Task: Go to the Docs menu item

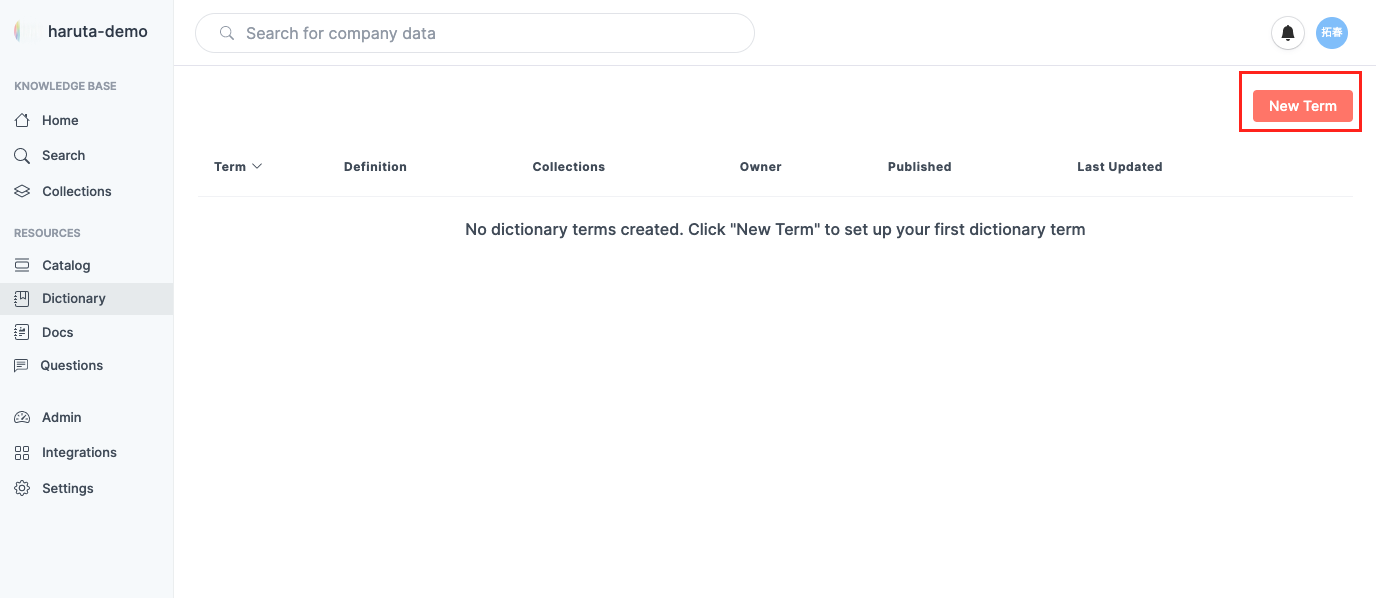Action: click(58, 332)
